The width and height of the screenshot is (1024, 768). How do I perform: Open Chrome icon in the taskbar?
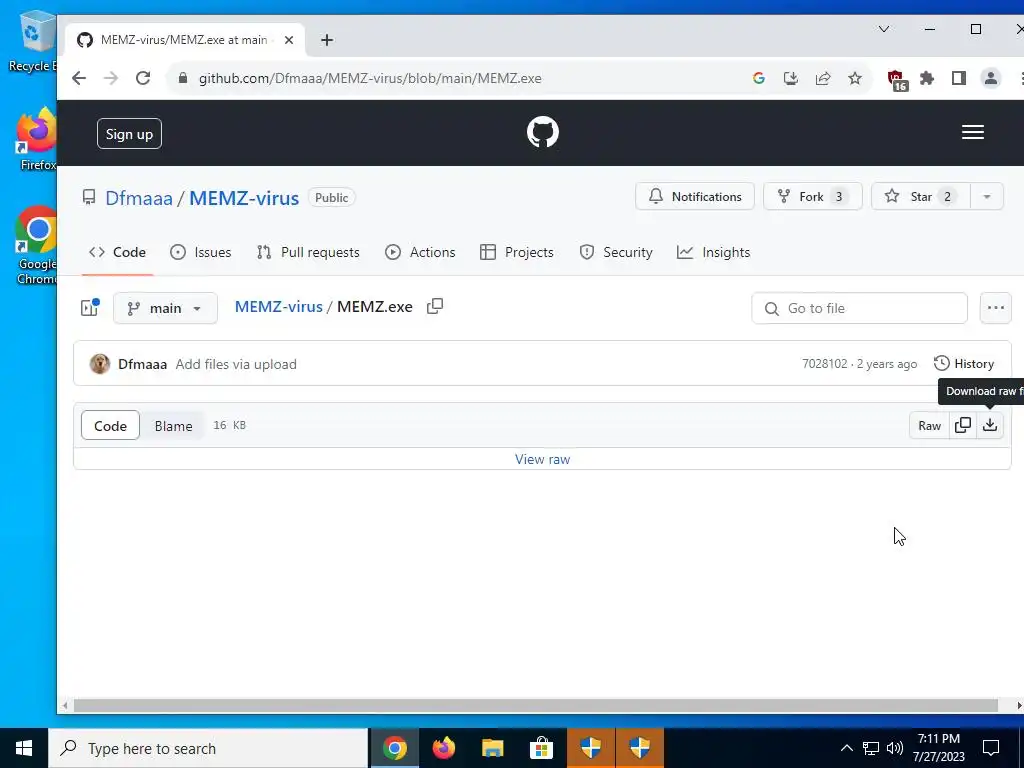click(x=394, y=748)
